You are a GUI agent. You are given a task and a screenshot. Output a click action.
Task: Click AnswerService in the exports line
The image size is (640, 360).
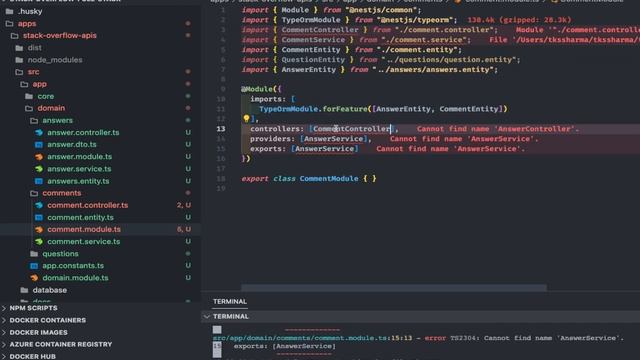(324, 149)
